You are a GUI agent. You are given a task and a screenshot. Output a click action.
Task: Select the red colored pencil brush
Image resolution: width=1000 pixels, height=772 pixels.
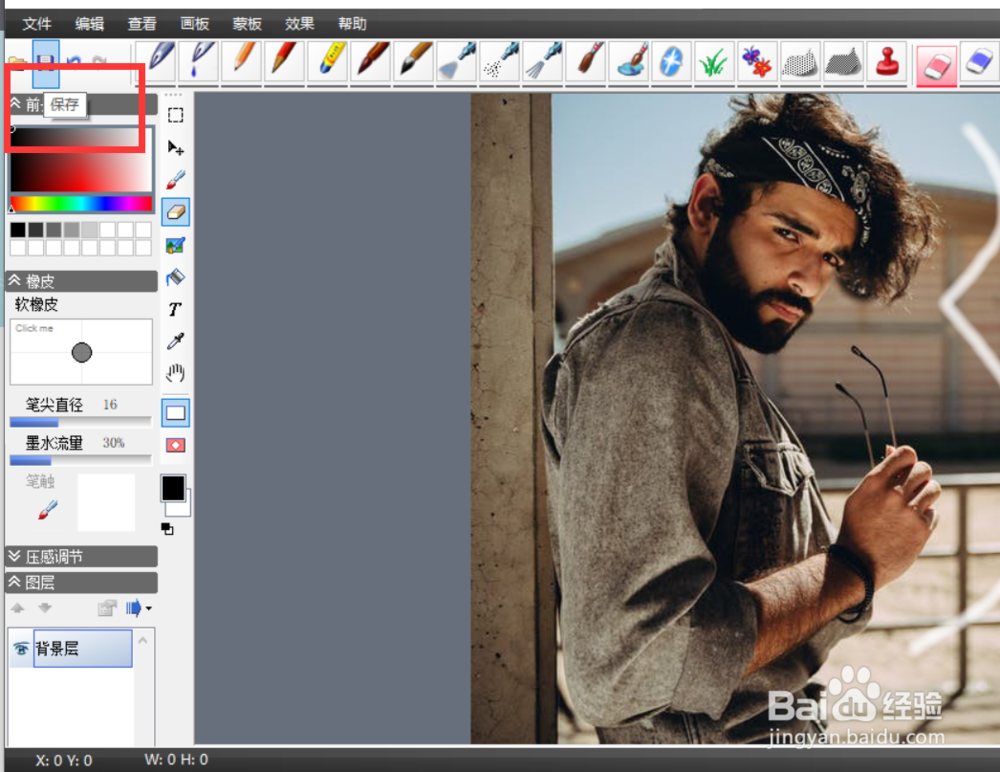pos(284,62)
